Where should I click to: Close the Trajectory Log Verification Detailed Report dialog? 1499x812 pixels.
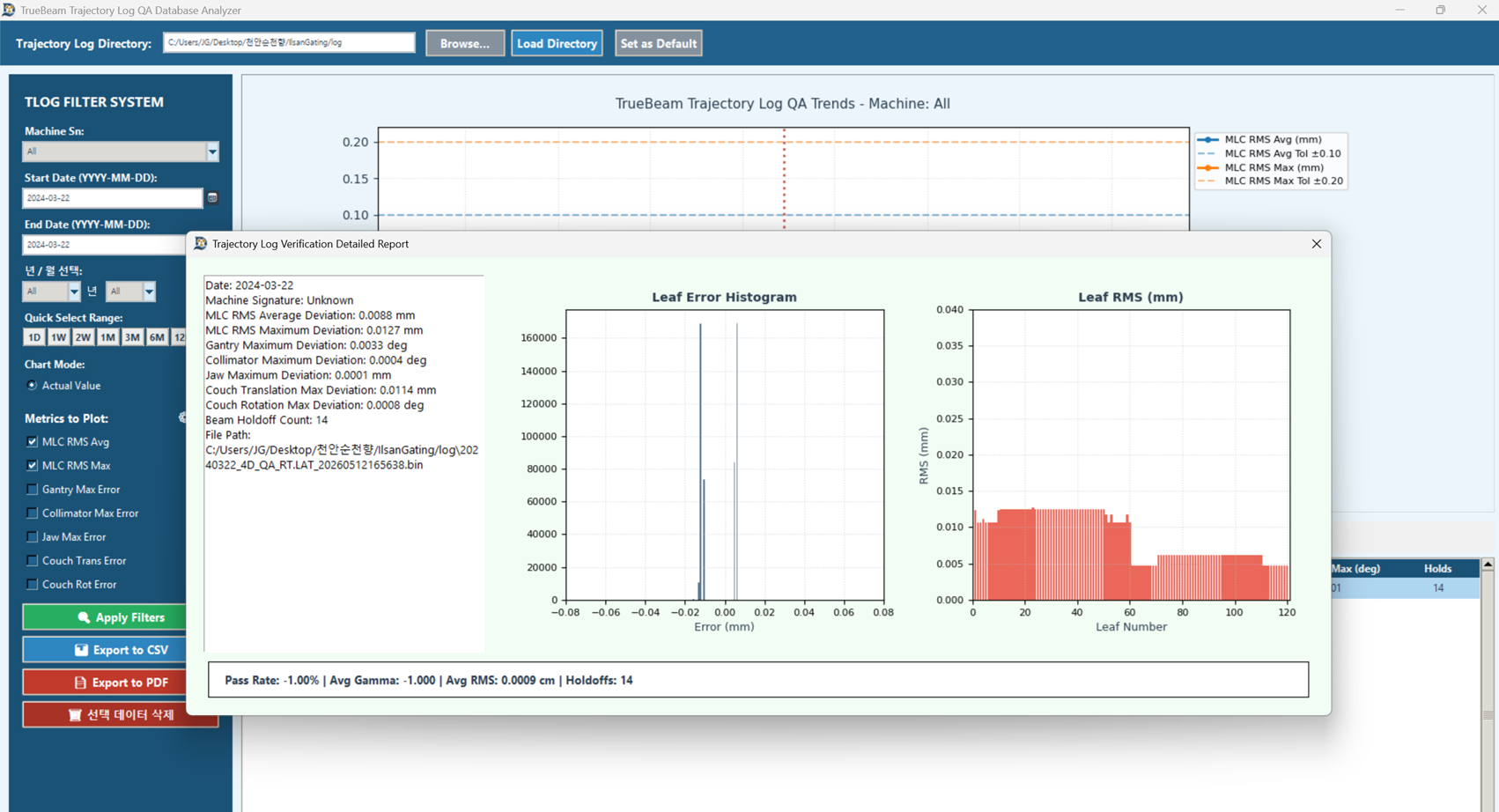[x=1316, y=244]
